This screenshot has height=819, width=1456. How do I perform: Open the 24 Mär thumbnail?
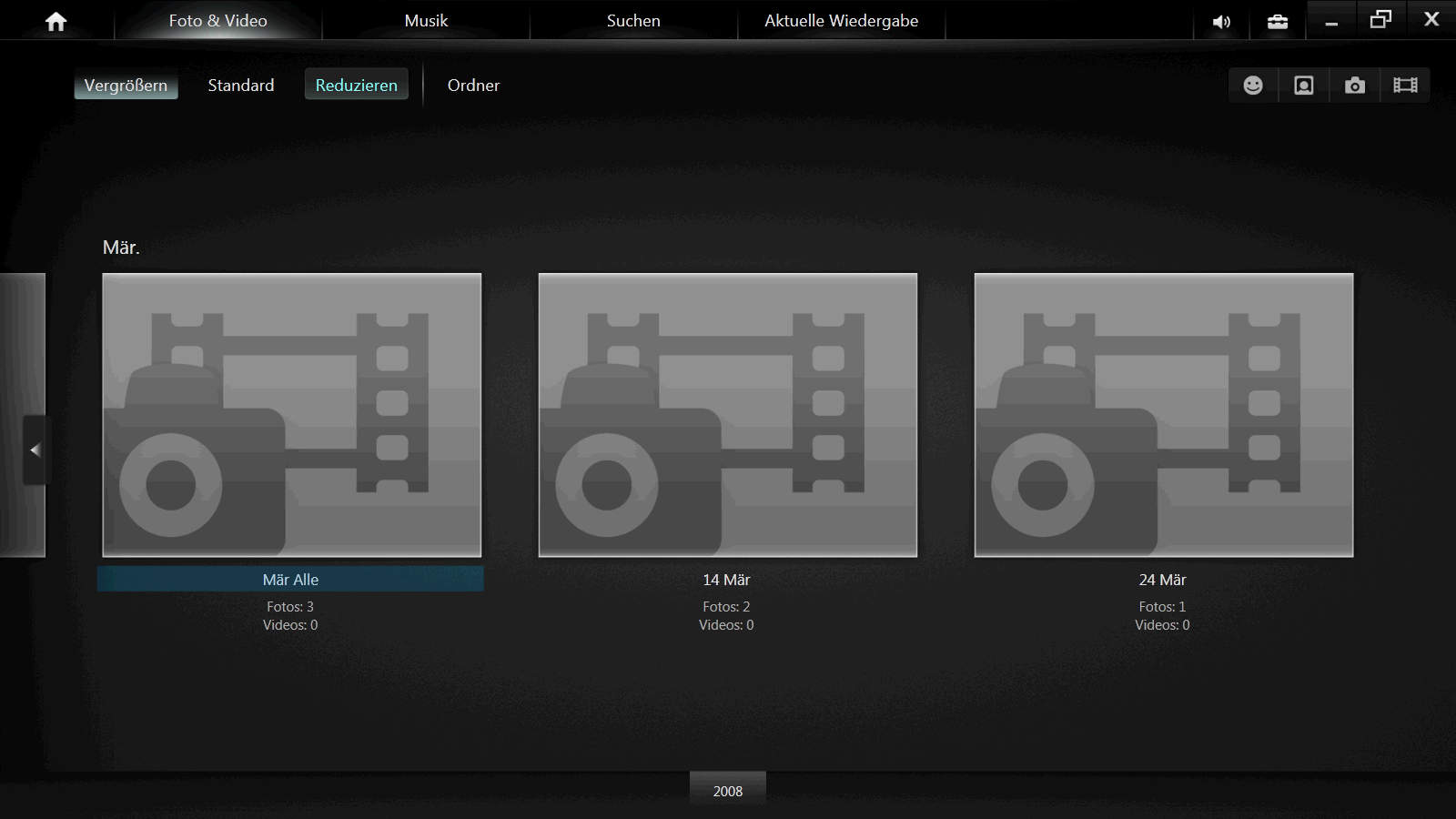point(1163,415)
